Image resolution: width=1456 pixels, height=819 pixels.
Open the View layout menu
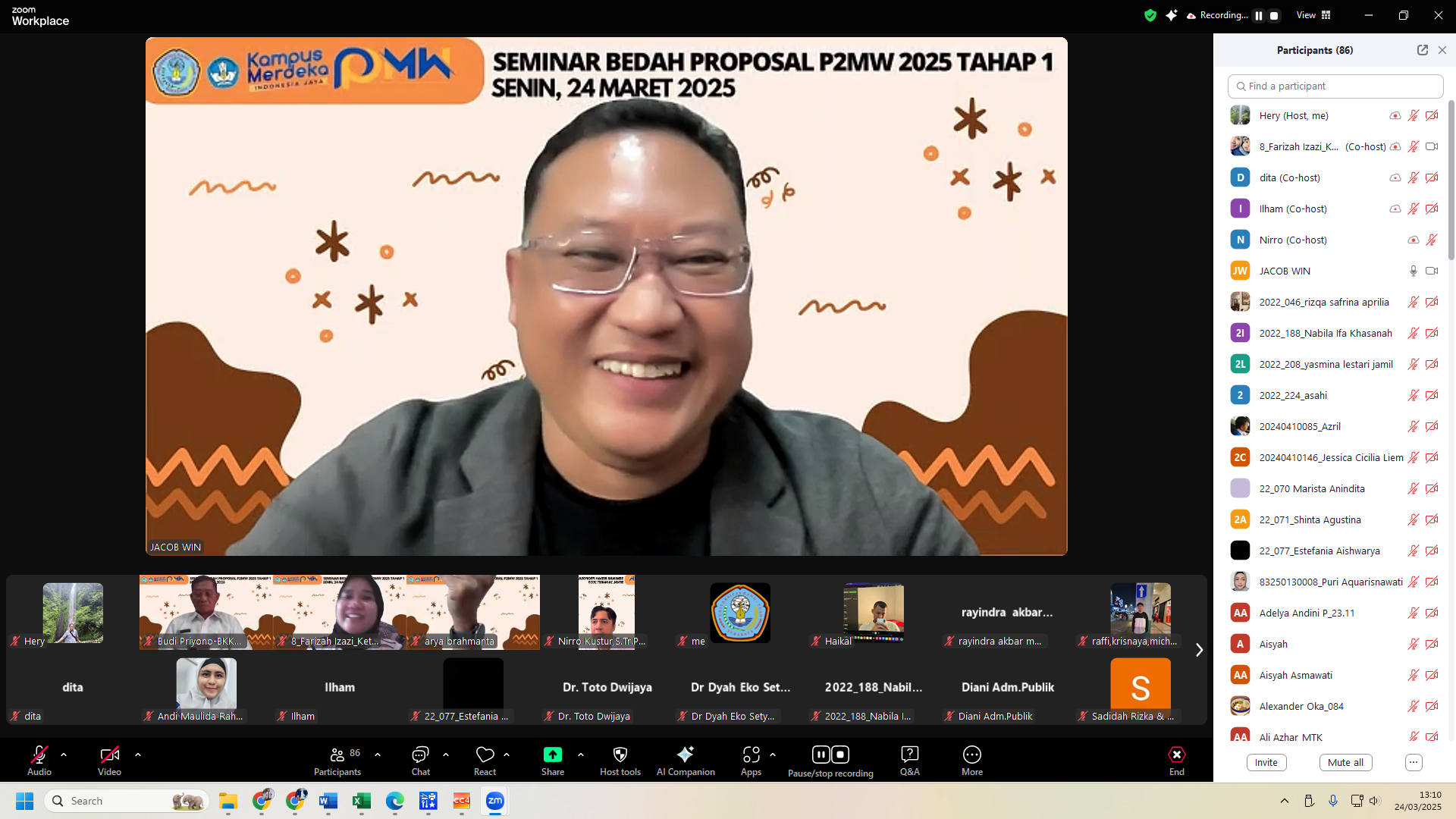(1313, 15)
